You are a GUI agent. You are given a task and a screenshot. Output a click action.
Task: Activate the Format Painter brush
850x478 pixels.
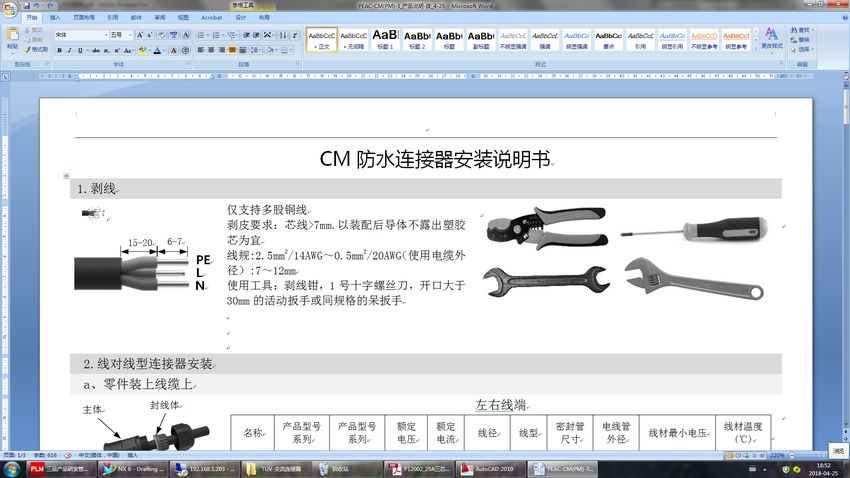point(36,49)
